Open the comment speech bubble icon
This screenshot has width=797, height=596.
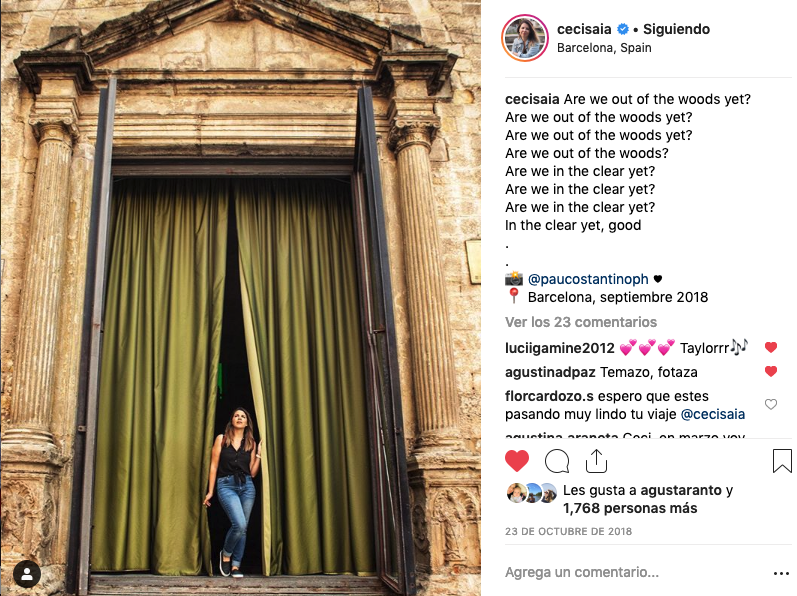(557, 461)
